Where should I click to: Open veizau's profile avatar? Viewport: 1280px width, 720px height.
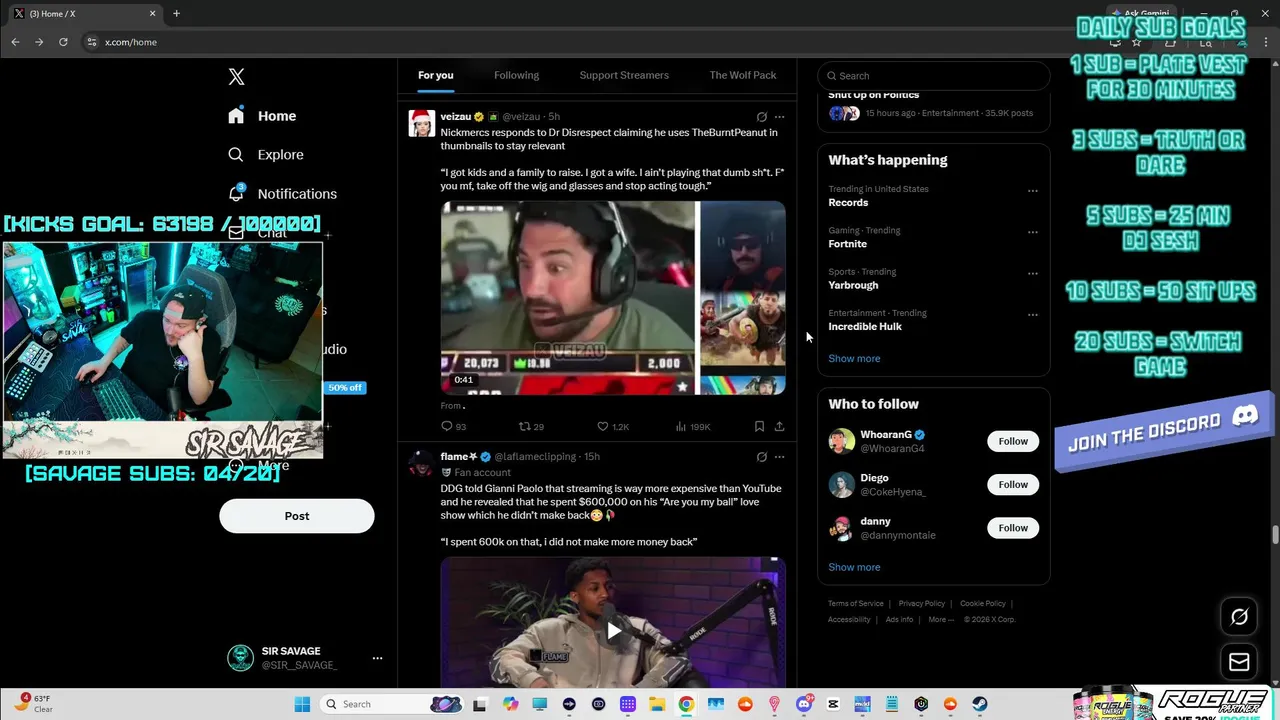tap(422, 123)
